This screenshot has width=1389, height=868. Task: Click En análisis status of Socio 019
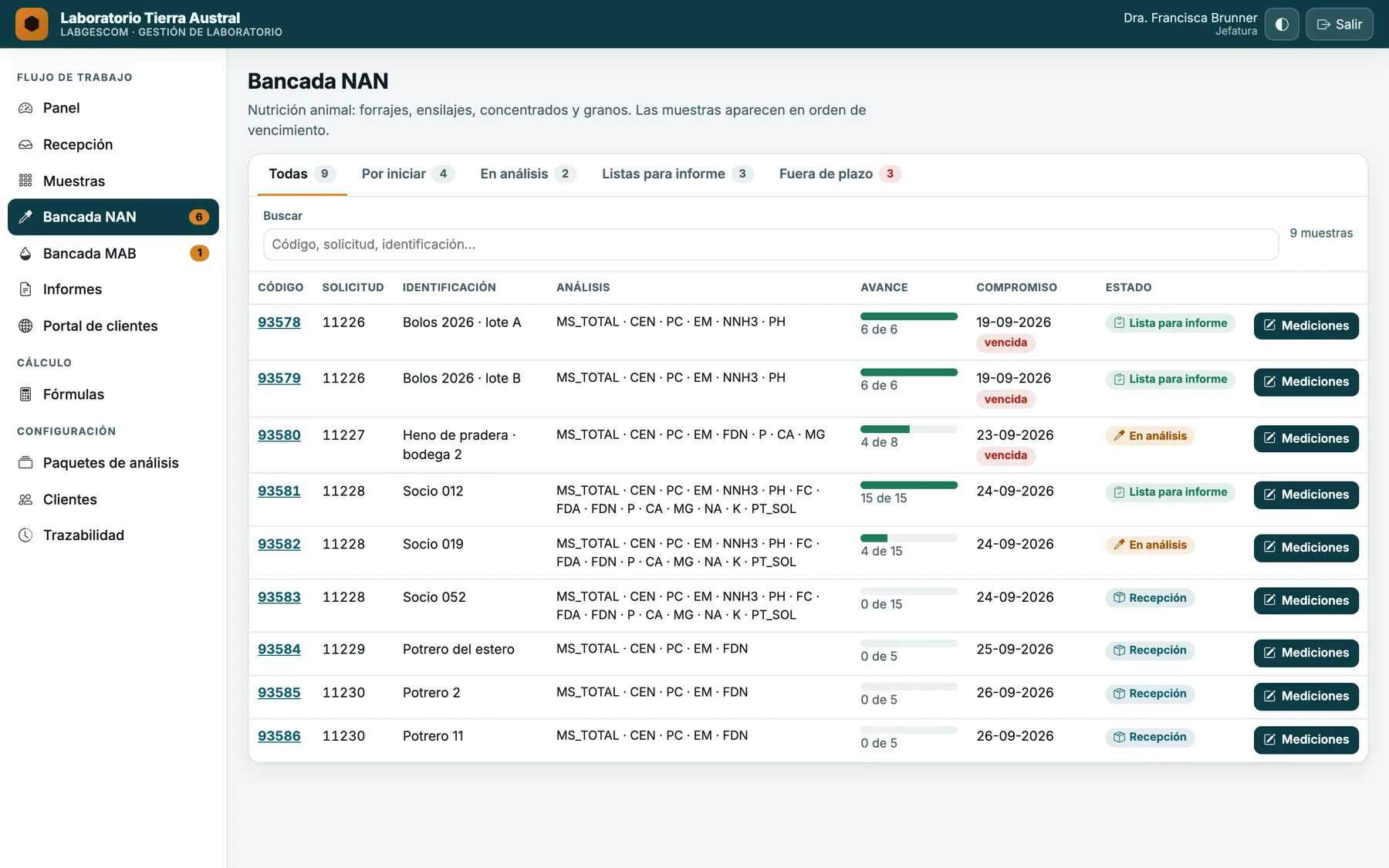coord(1150,545)
